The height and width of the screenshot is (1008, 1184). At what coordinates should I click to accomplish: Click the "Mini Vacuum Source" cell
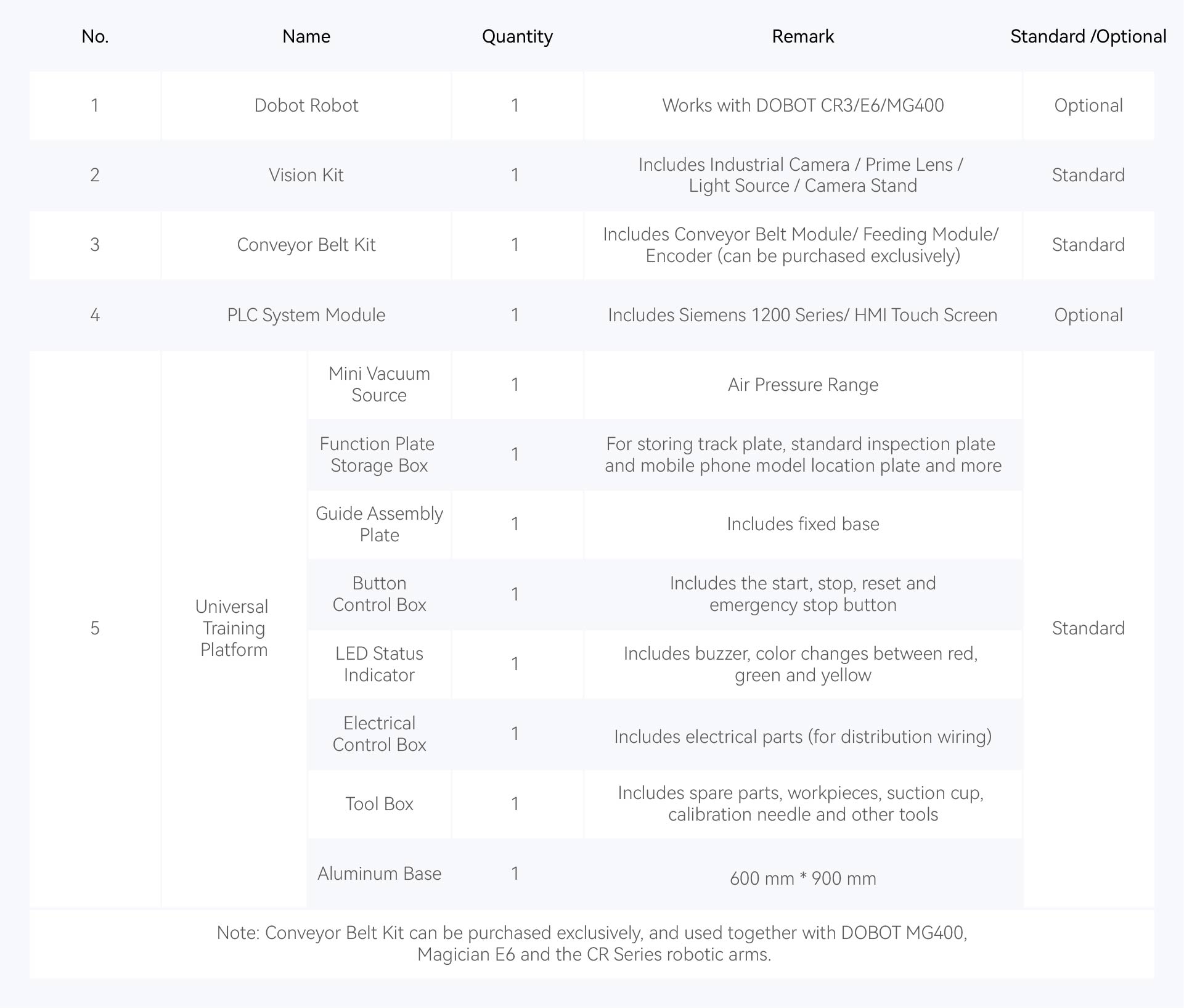(x=379, y=384)
